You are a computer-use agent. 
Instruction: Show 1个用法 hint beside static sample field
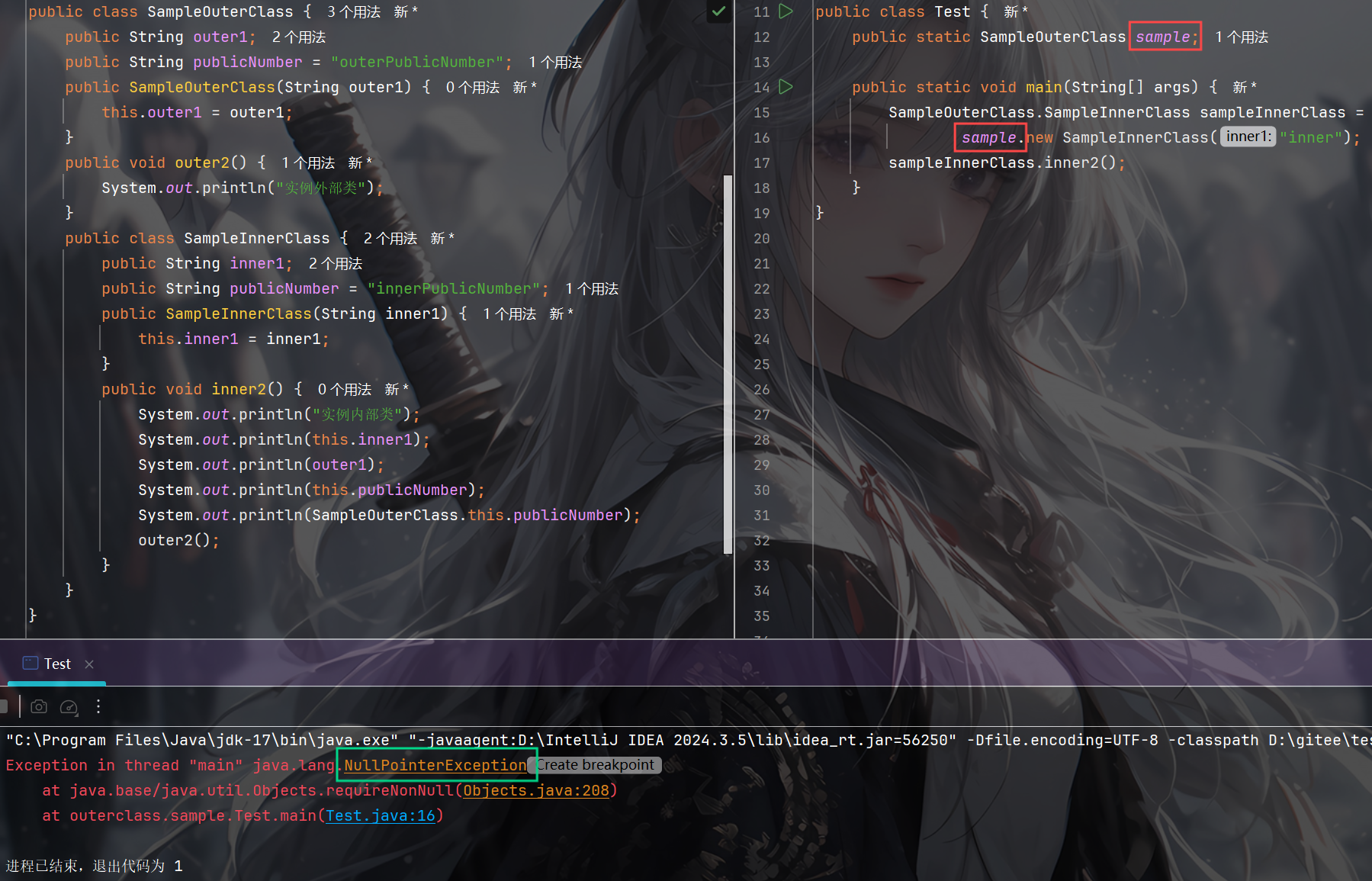[x=1242, y=37]
